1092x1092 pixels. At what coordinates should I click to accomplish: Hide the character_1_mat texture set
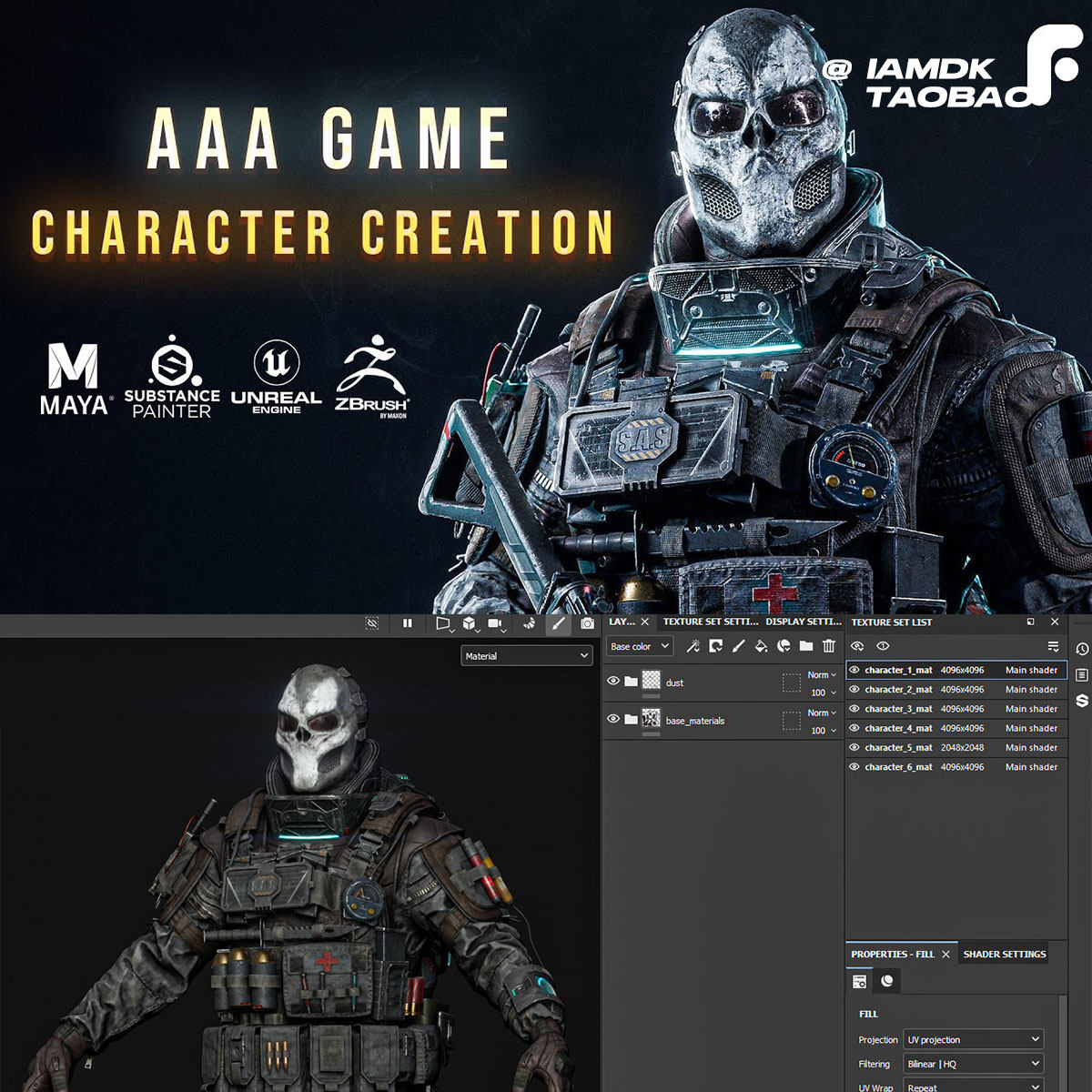854,670
